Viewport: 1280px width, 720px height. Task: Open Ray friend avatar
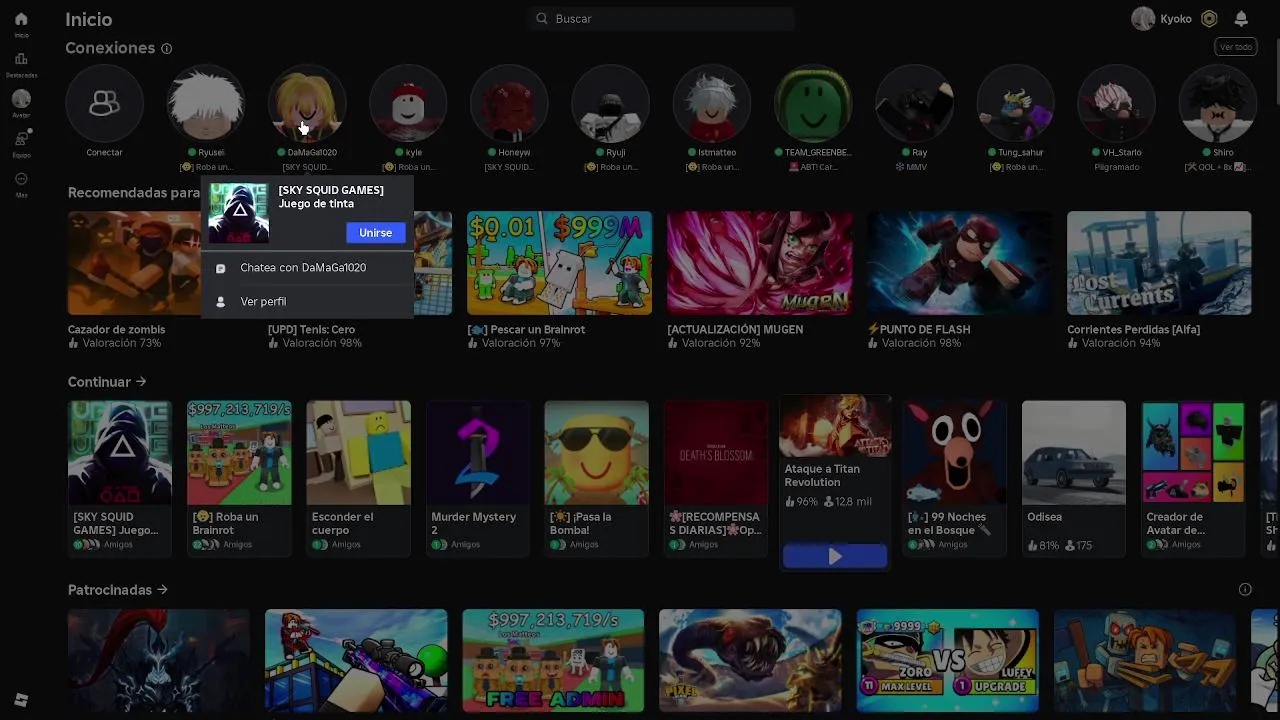pos(914,103)
